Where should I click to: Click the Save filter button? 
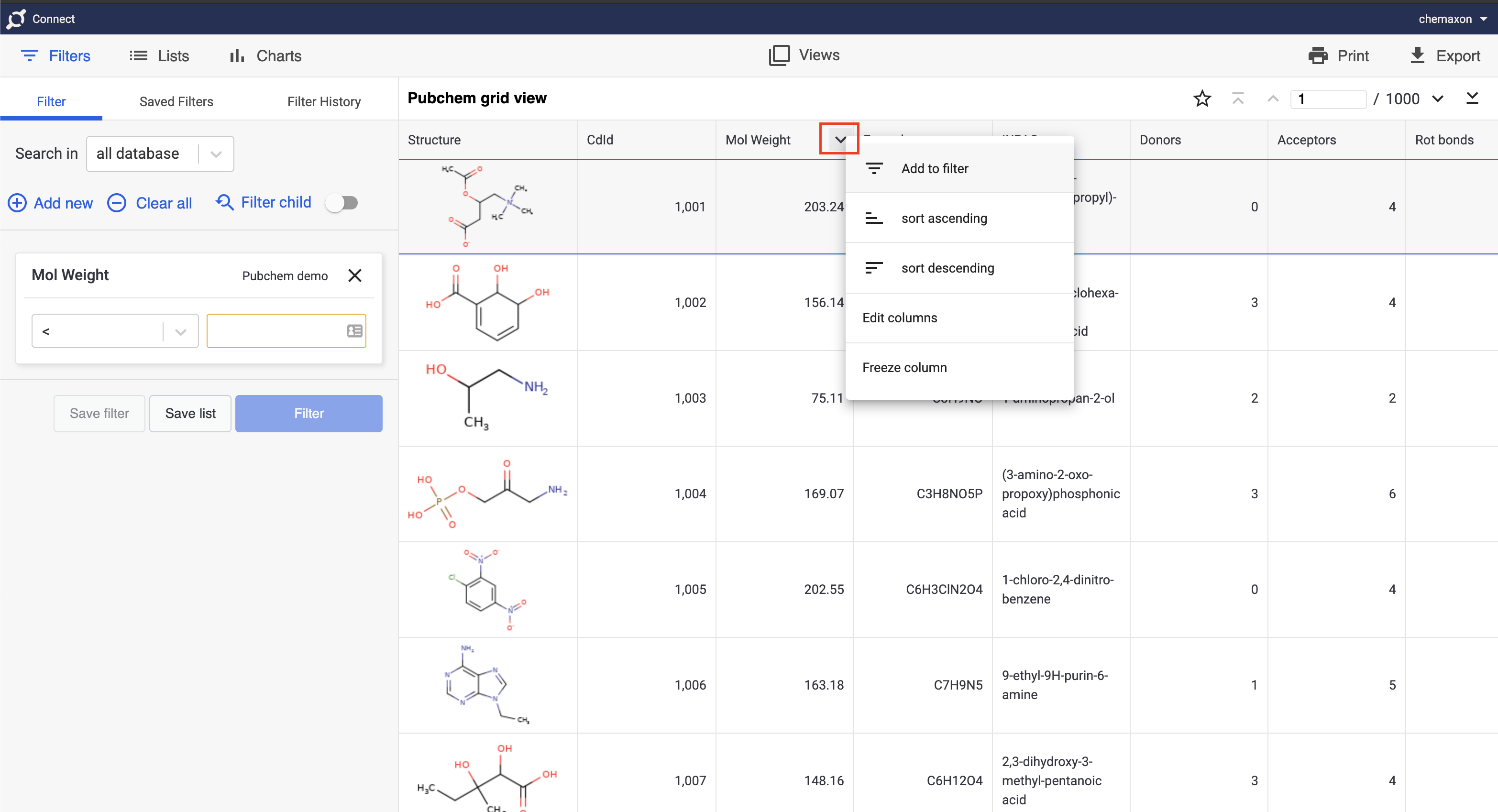(99, 413)
